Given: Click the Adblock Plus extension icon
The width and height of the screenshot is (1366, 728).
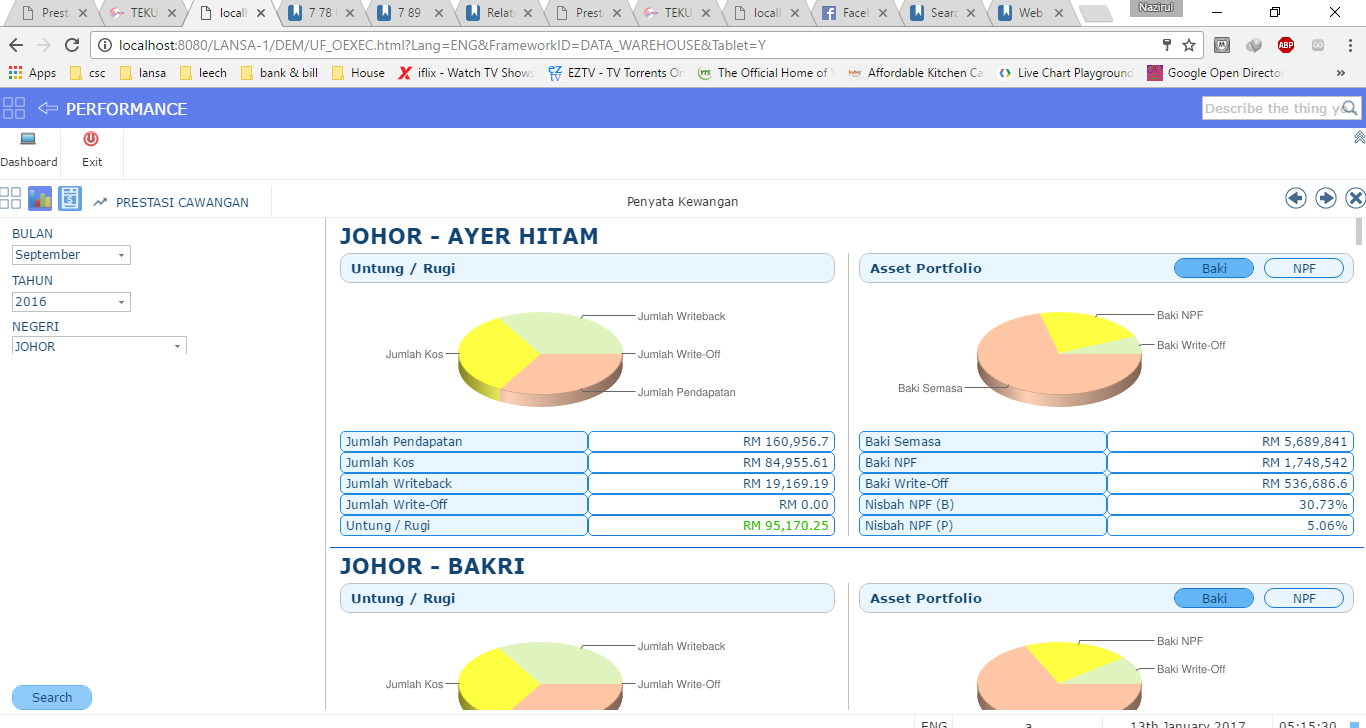Looking at the screenshot, I should (1285, 45).
